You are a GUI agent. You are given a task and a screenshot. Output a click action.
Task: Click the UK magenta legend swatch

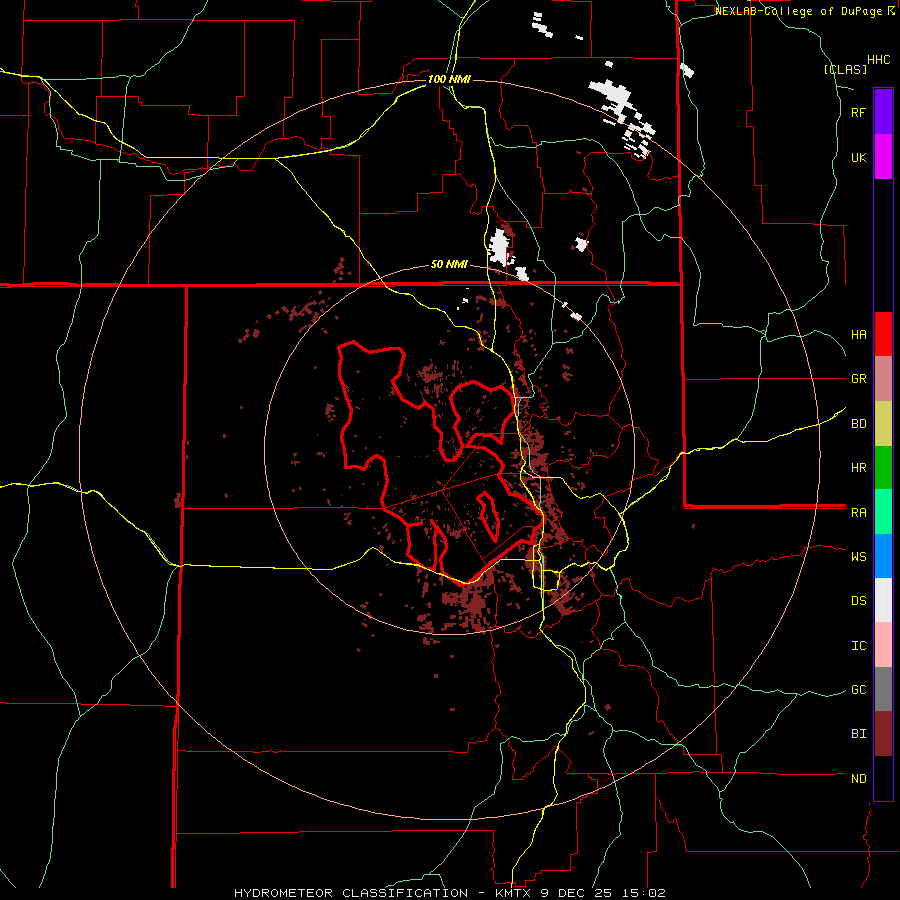[x=883, y=157]
